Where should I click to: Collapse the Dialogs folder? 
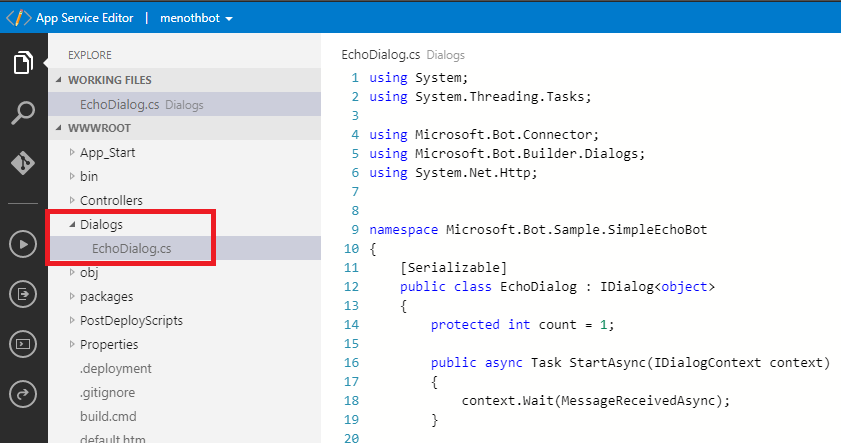pos(72,224)
